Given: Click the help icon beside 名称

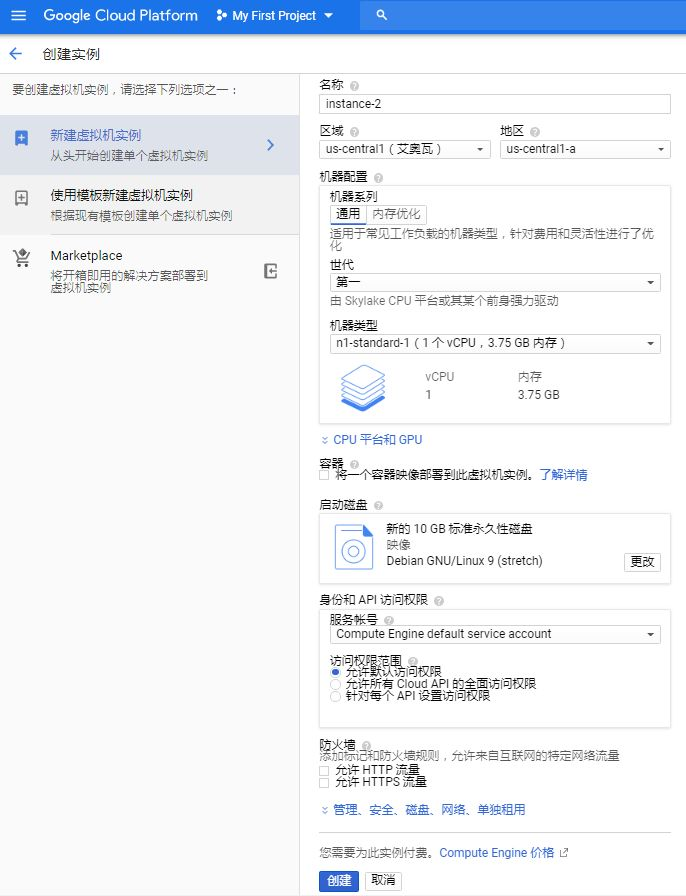Looking at the screenshot, I should tap(354, 86).
